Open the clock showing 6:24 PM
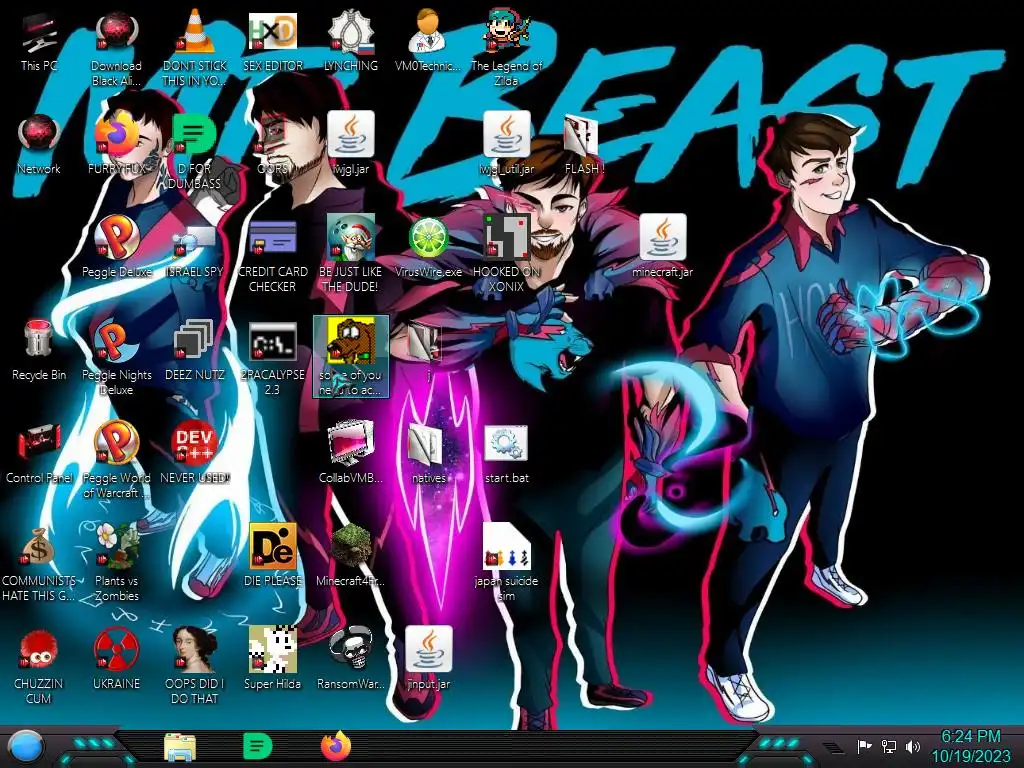 970,737
